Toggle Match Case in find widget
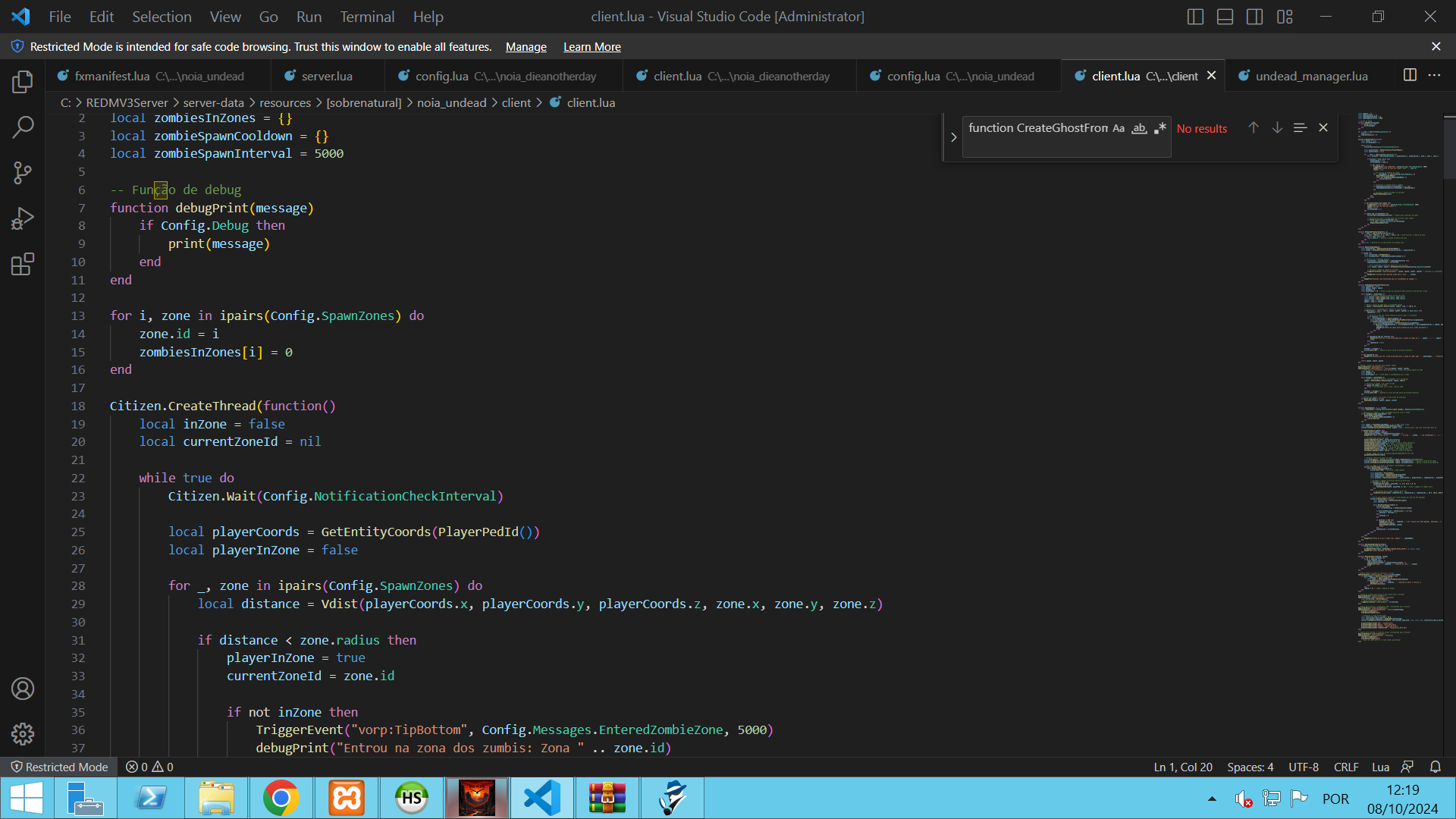Image resolution: width=1456 pixels, height=819 pixels. click(1119, 128)
